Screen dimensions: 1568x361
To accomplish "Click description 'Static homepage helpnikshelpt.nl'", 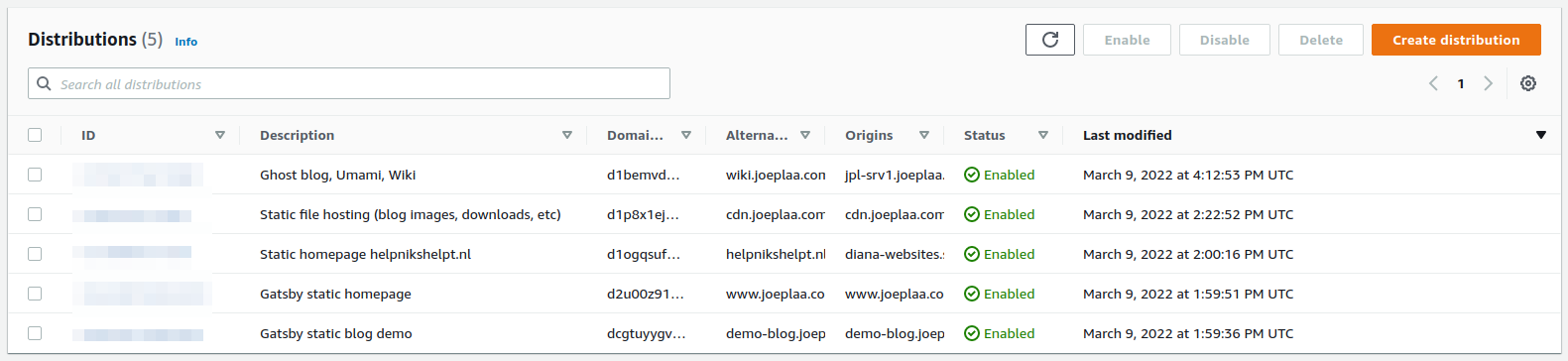I will point(365,254).
